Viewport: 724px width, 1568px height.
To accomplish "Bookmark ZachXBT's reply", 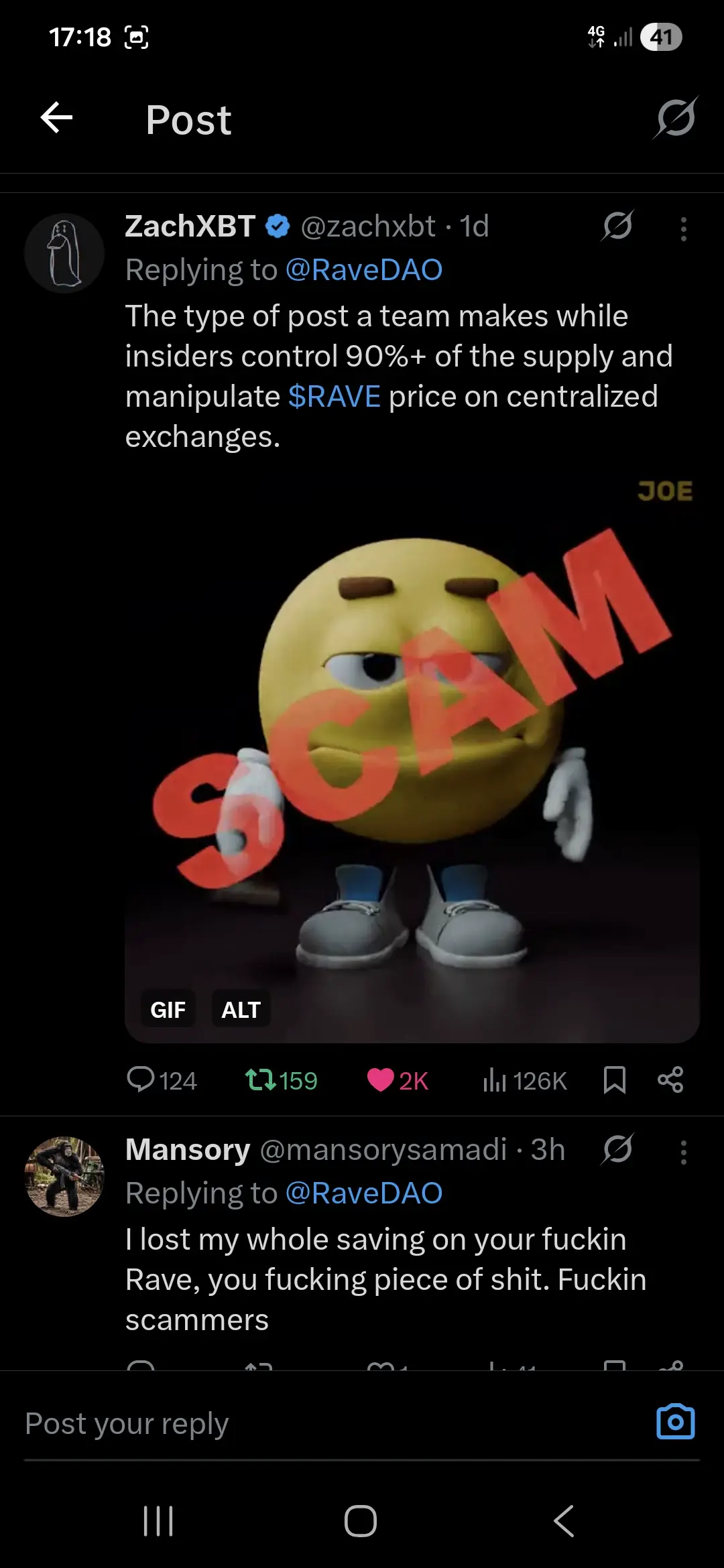I will [x=614, y=1080].
